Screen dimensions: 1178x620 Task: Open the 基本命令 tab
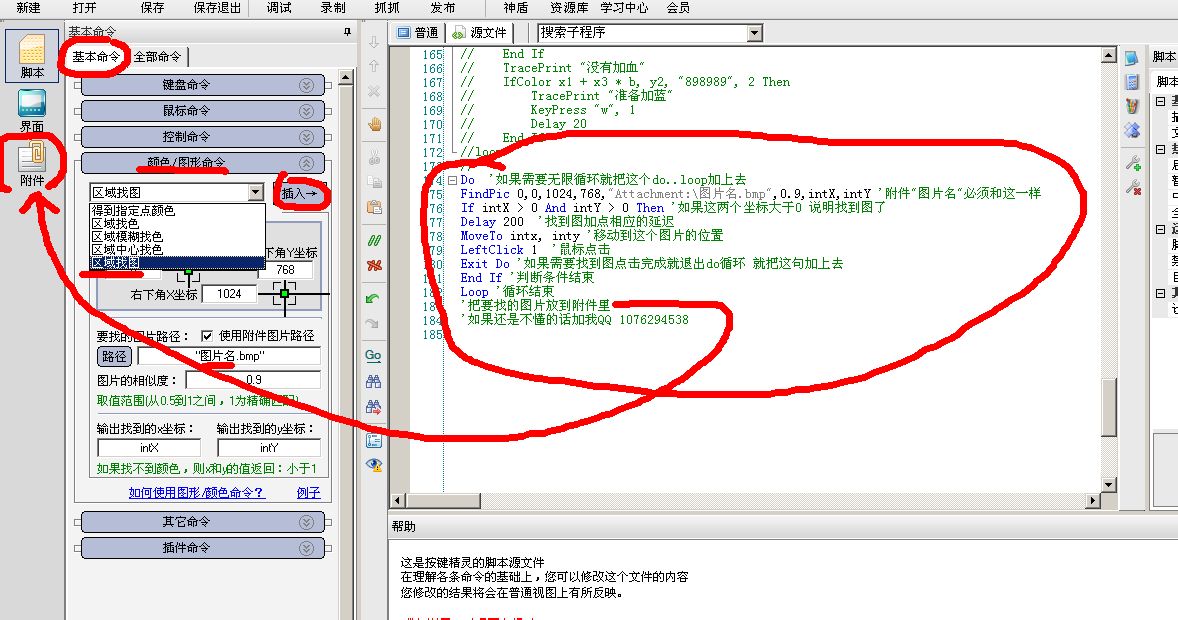coord(95,56)
